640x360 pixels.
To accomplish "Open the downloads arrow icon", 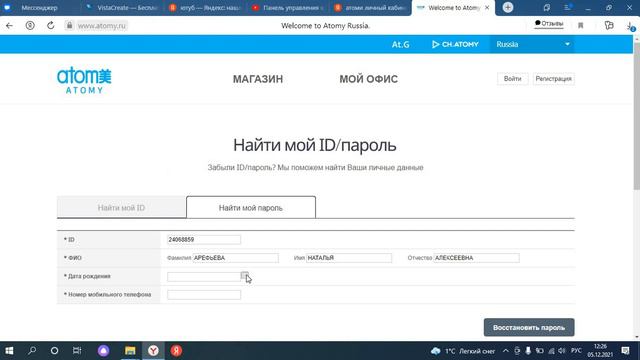I will click(x=631, y=26).
